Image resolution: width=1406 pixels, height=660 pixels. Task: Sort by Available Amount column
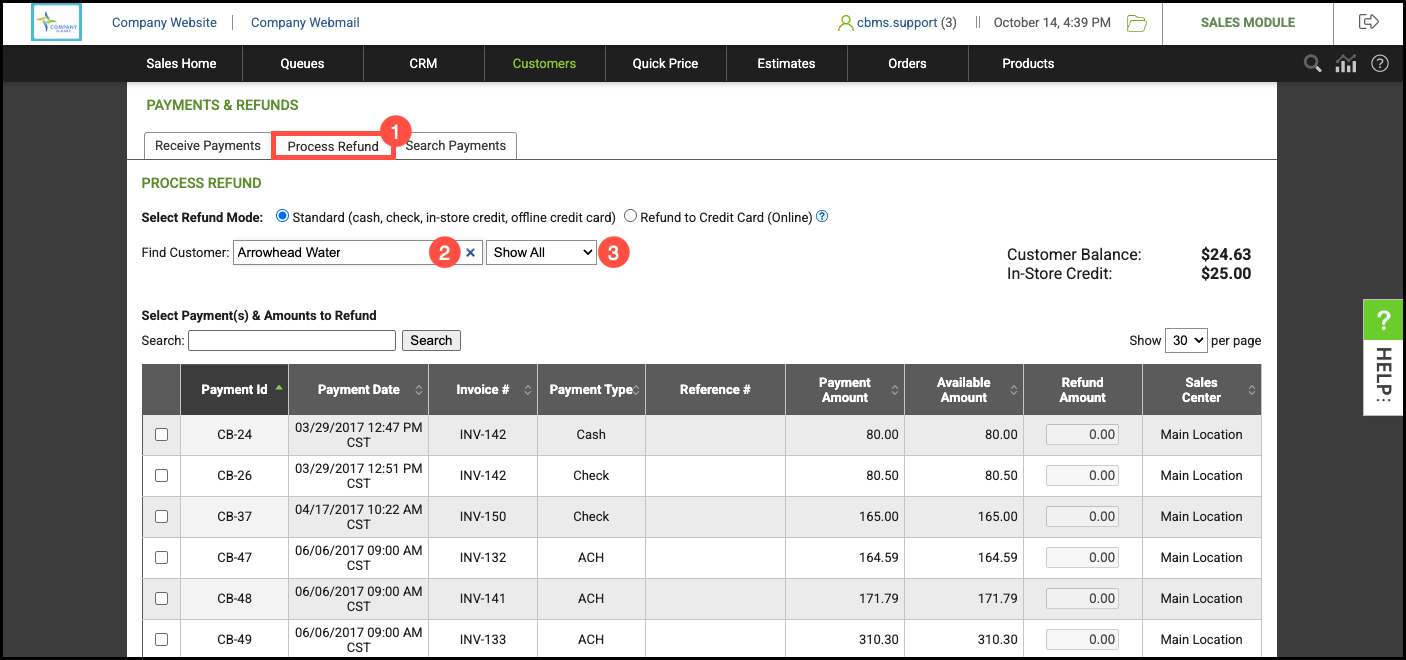tap(964, 390)
